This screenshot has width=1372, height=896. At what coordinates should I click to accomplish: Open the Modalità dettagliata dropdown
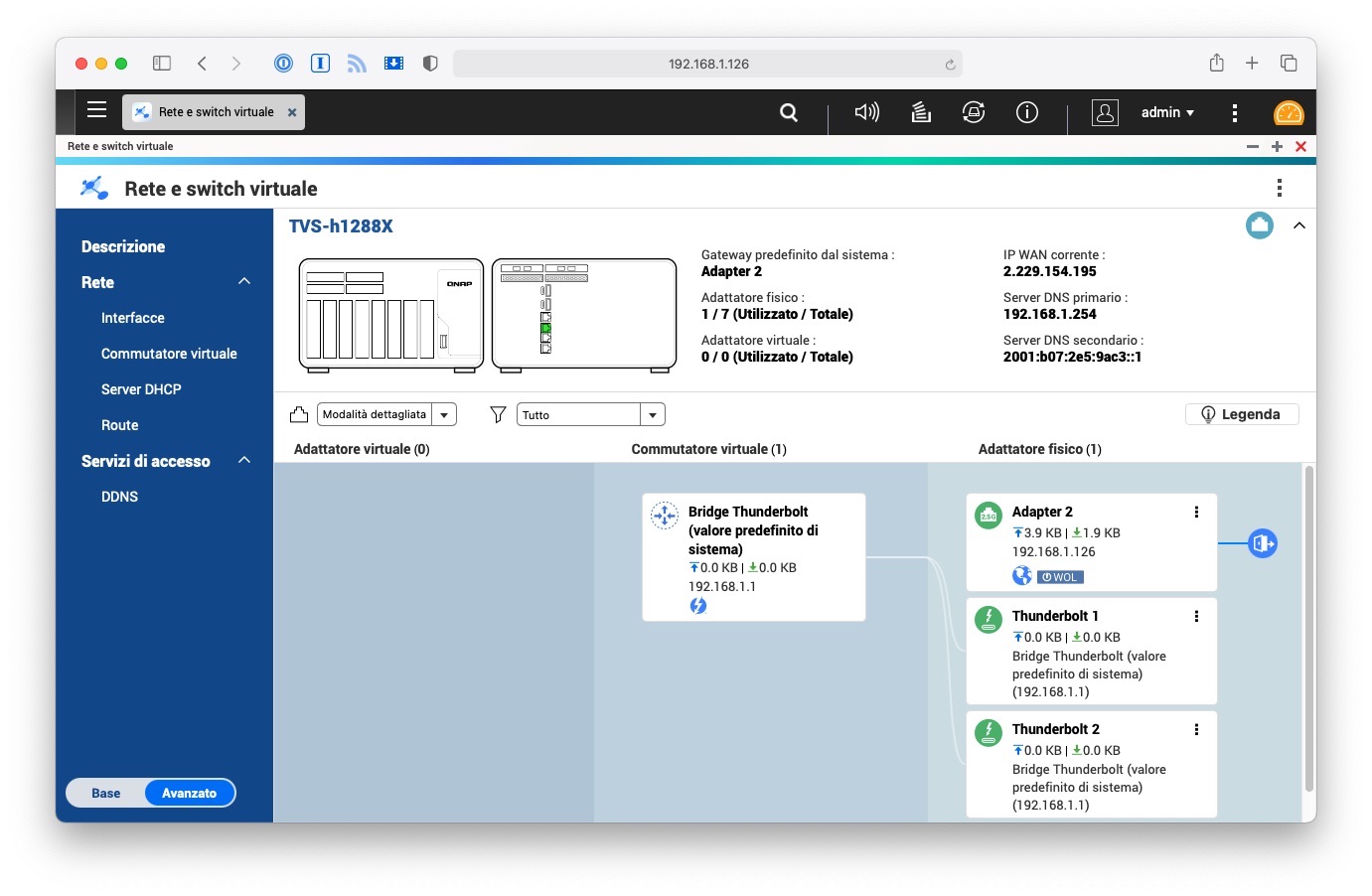point(386,415)
